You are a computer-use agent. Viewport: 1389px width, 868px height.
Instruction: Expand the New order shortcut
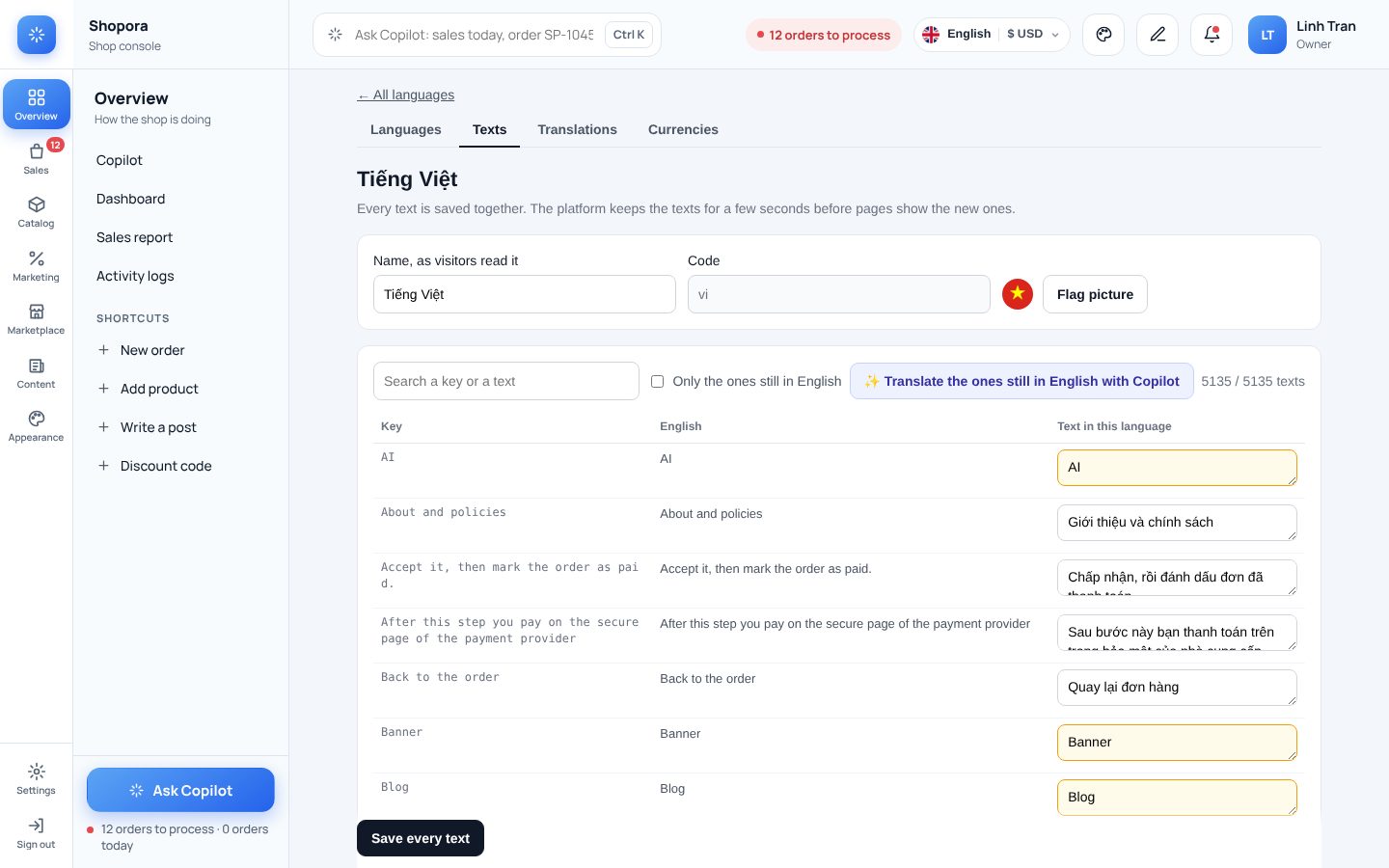pos(141,350)
